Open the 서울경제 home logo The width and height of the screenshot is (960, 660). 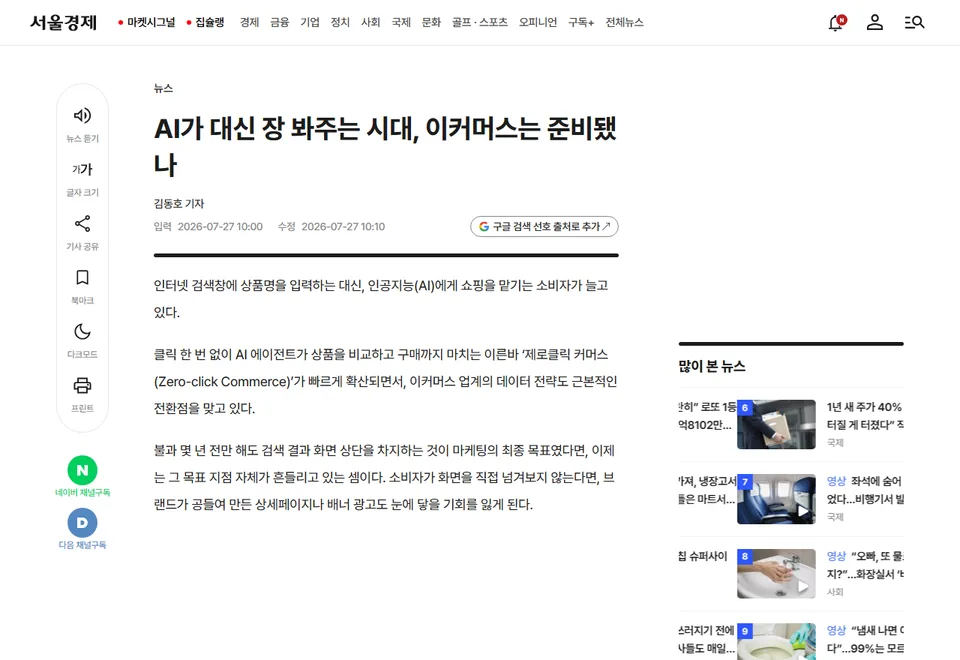pyautogui.click(x=64, y=23)
